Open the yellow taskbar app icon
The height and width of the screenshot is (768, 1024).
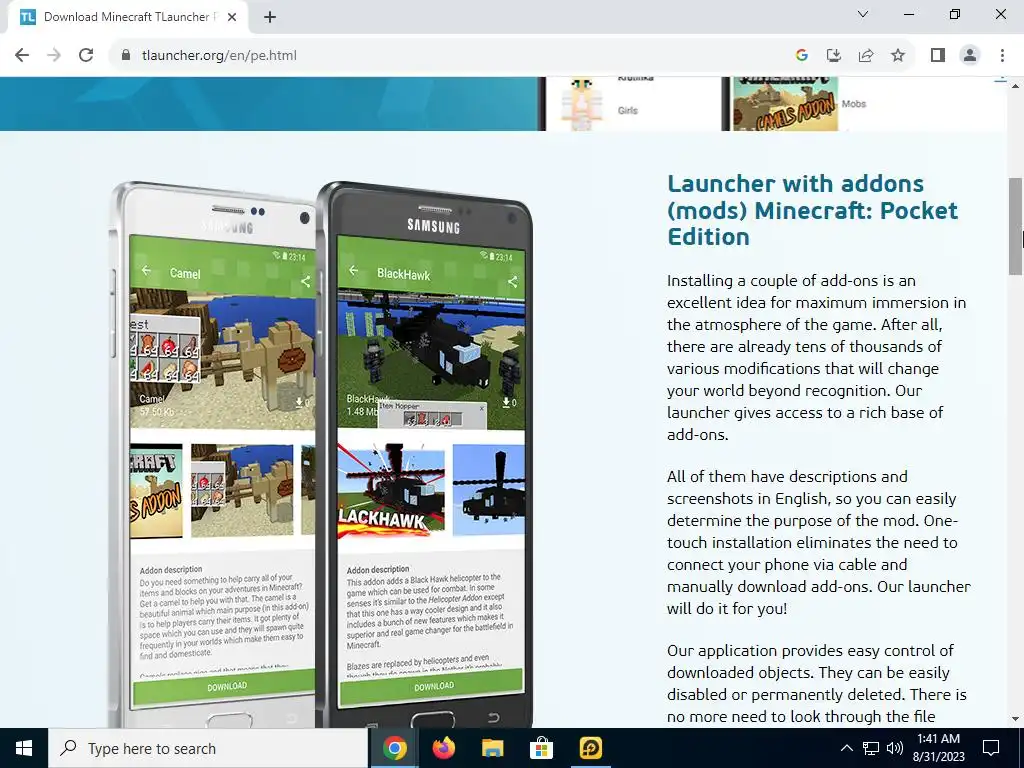click(x=590, y=748)
